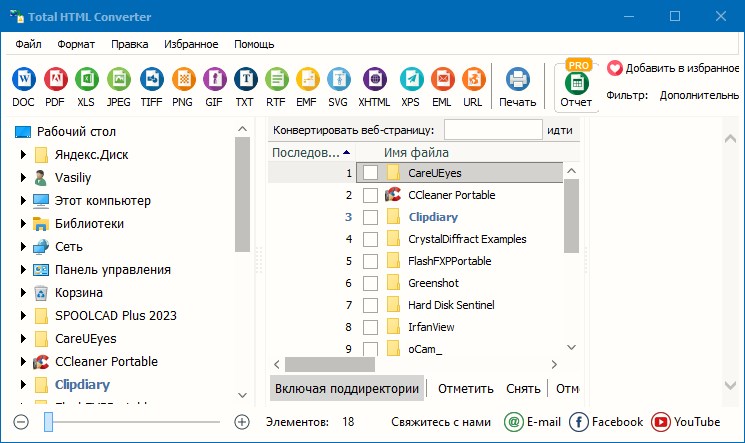
Task: Check the CareUEyes checkbox in file list
Action: pos(370,173)
